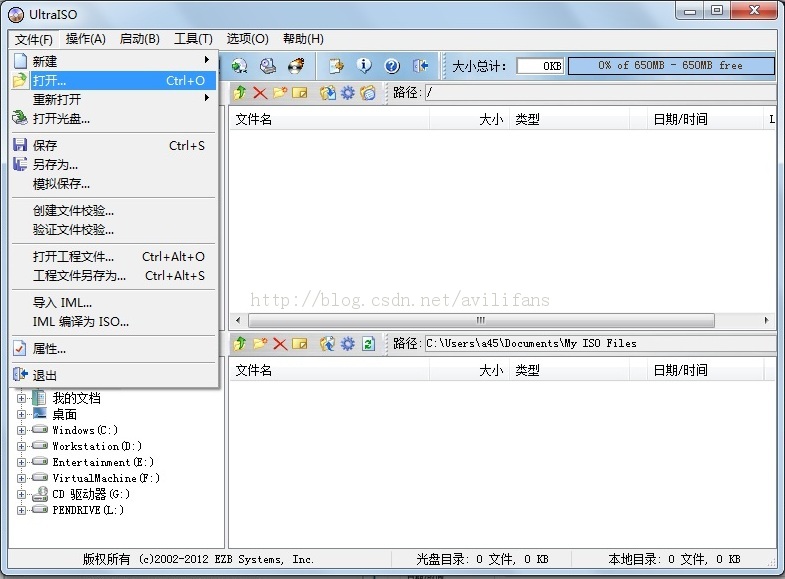
Task: Click the horizontal scrollbar thumb in image pane
Action: (481, 320)
